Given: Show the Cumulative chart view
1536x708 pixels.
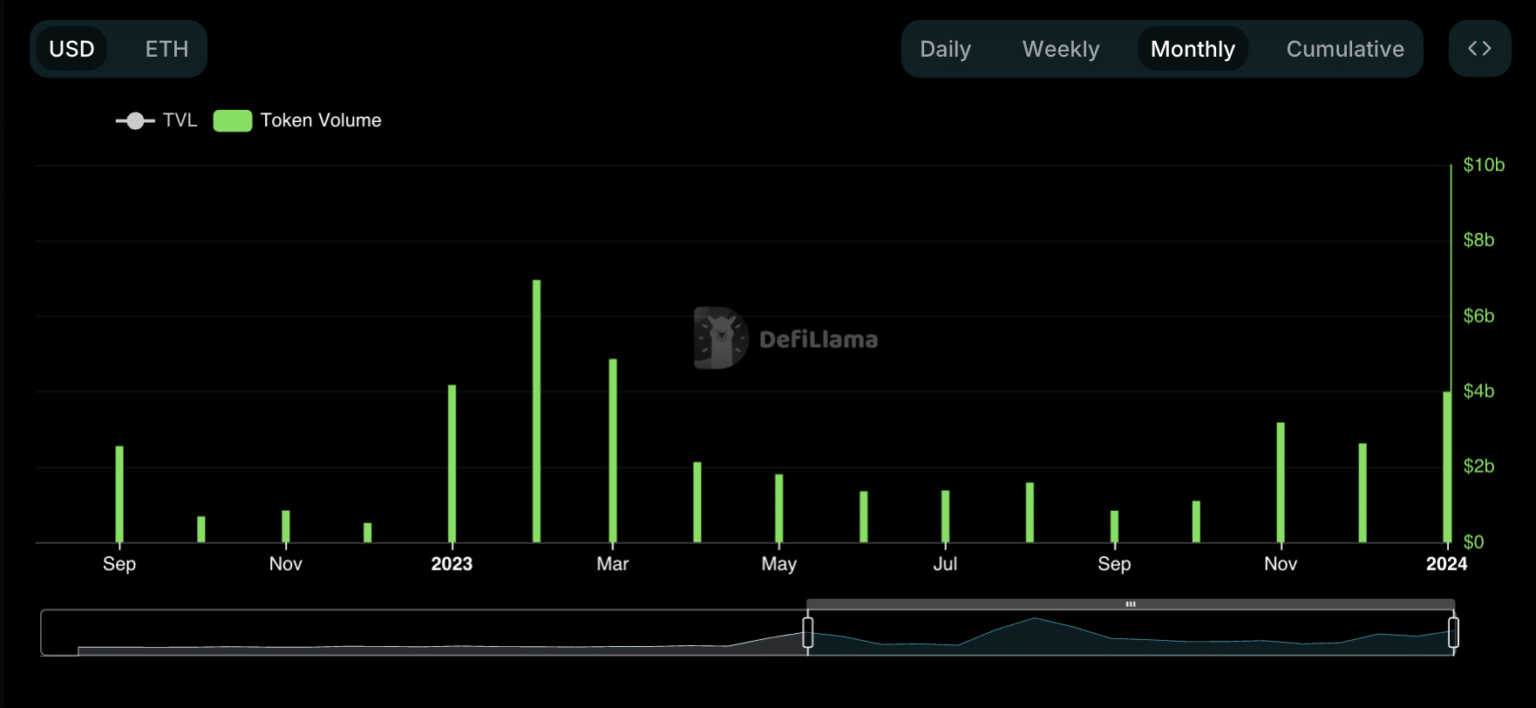Looking at the screenshot, I should coord(1345,49).
